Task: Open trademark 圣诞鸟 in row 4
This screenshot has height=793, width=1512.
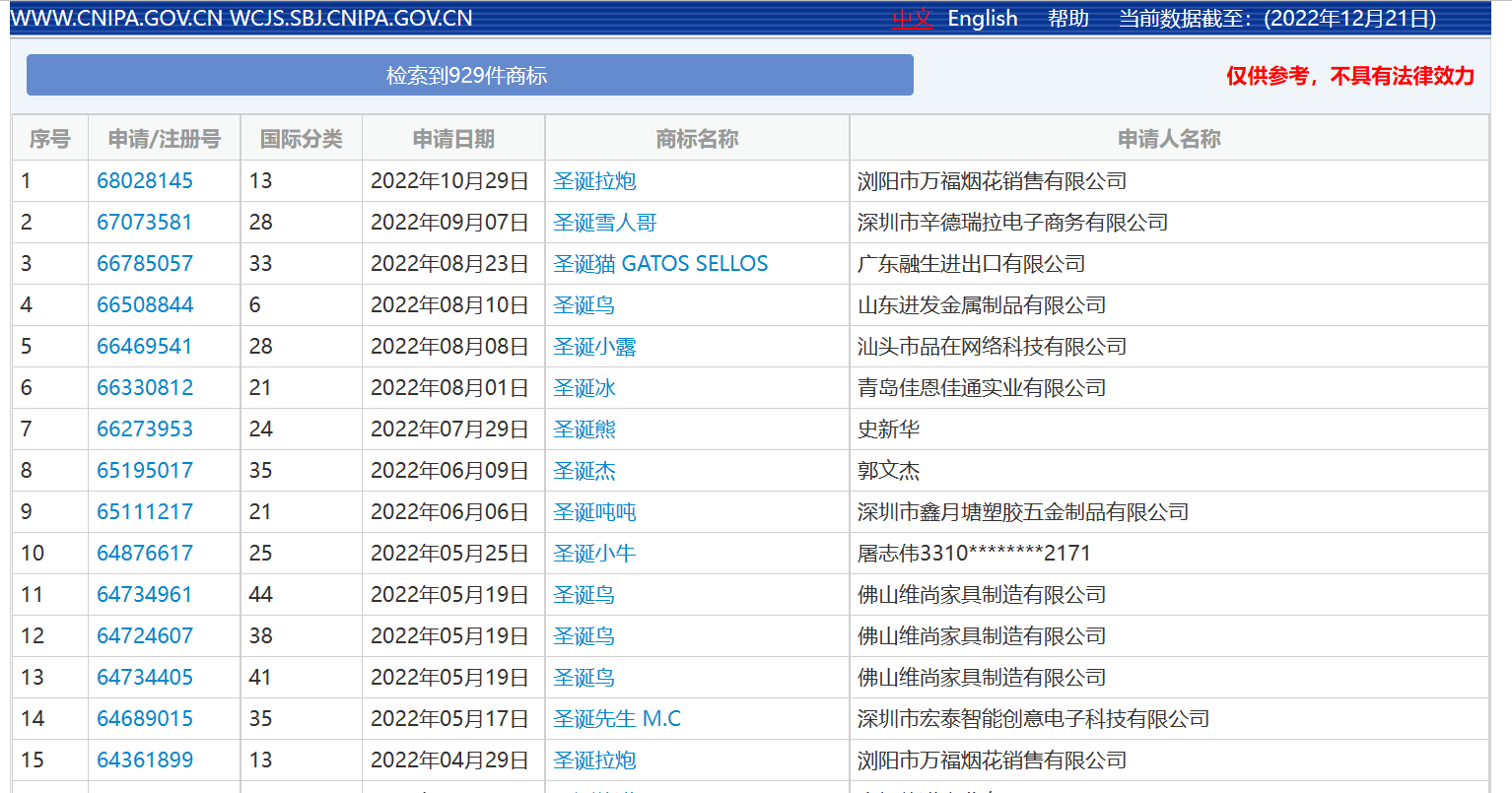Action: (584, 305)
